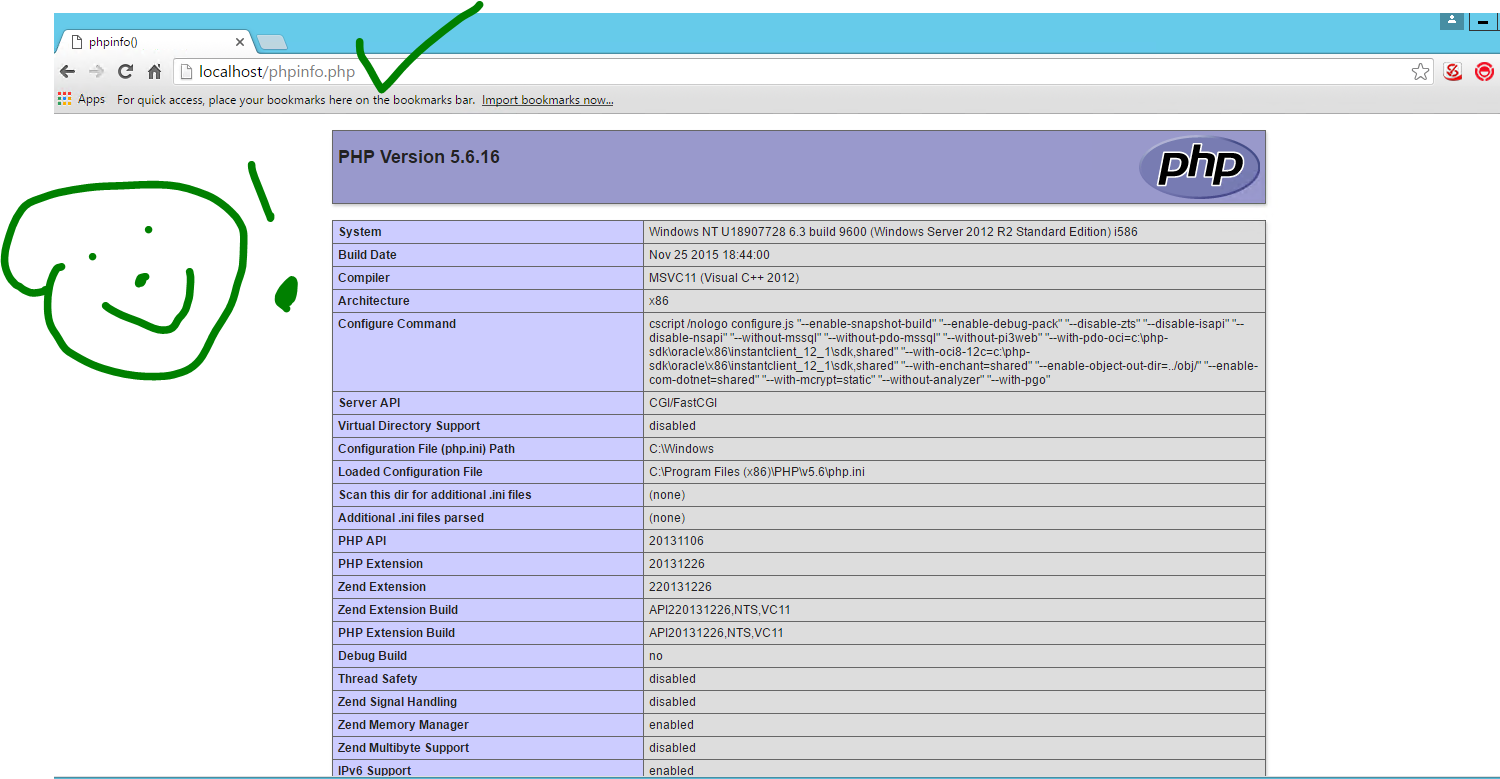
Task: Click the IPv6 Support label
Action: pos(375,771)
